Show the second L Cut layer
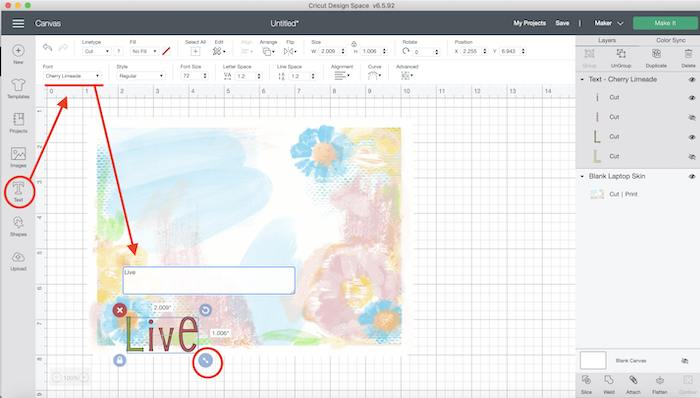The width and height of the screenshot is (700, 398). 692,157
